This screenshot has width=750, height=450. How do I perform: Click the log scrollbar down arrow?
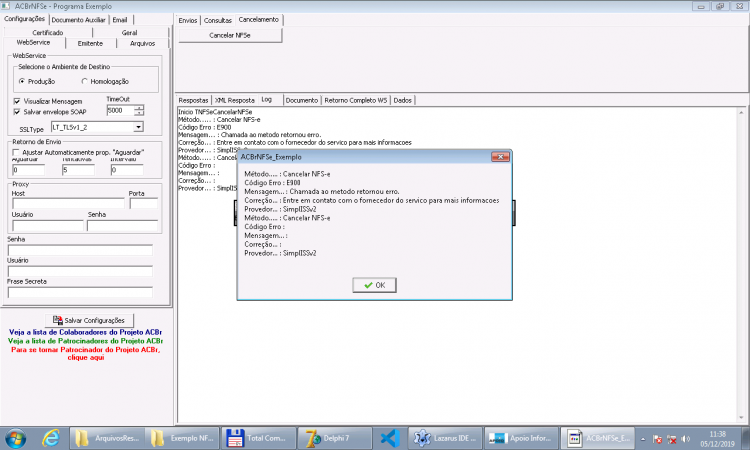point(741,417)
